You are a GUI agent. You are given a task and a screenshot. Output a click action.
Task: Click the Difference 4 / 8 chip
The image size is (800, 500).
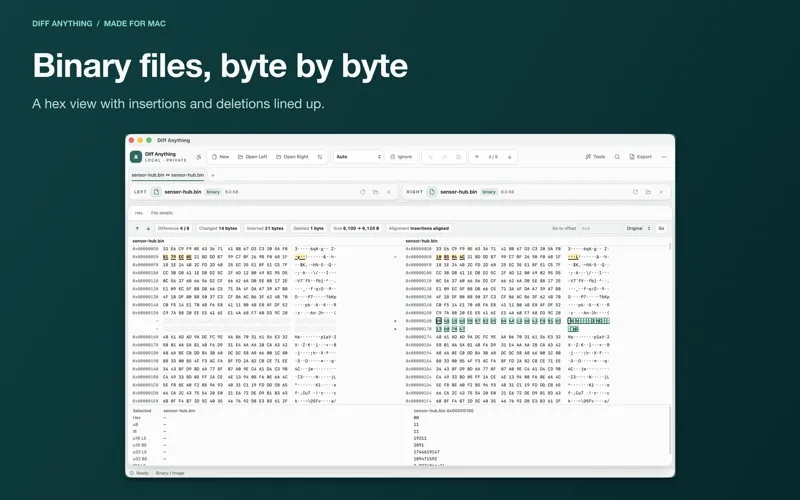(173, 229)
